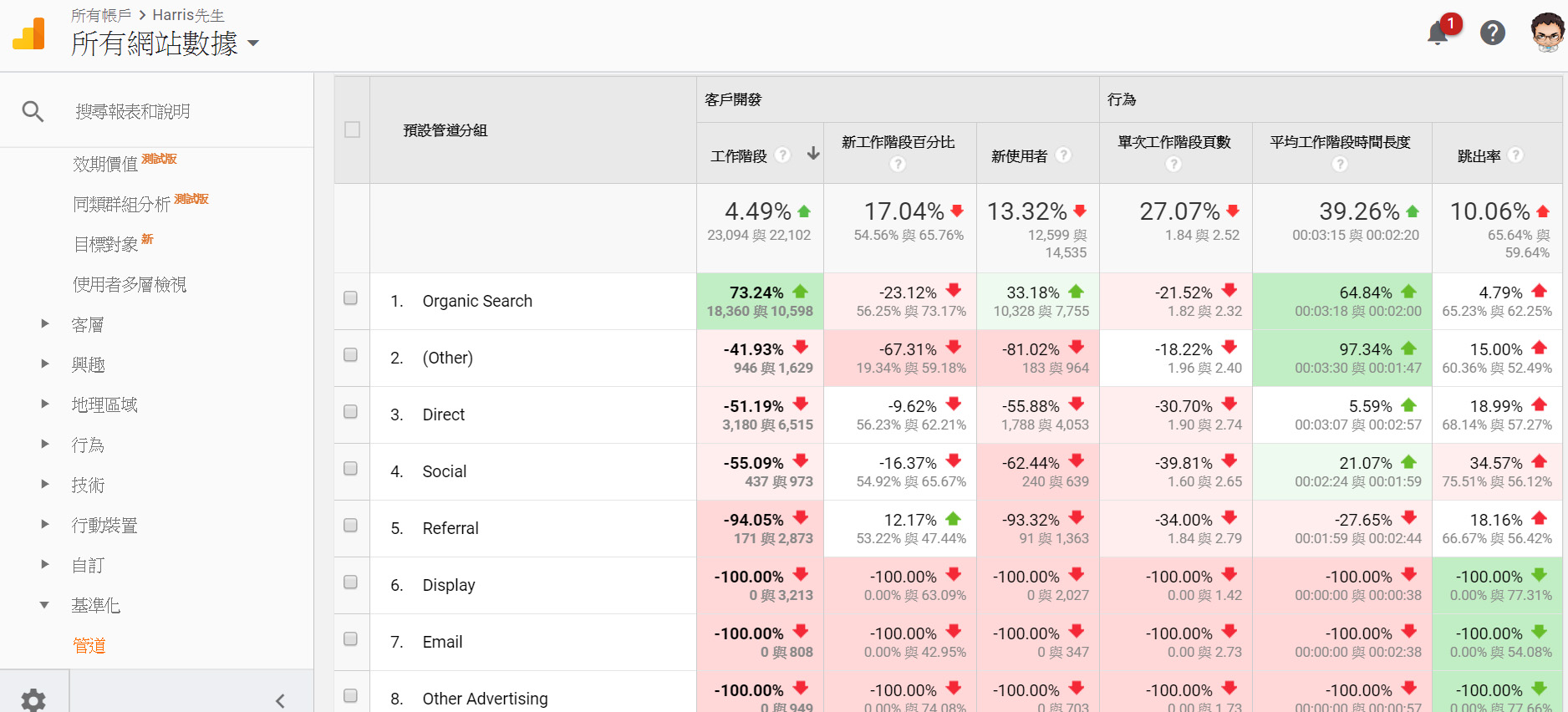Screen dimensions: 1568x712
Task: Click the 搜尋報表和說明 search field
Action: coord(133,111)
